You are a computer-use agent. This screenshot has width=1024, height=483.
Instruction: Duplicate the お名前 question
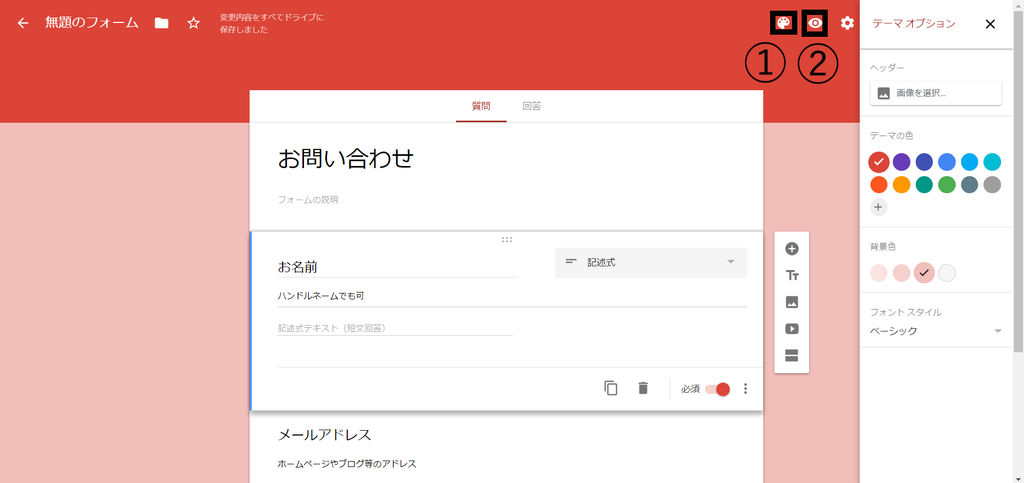pyautogui.click(x=611, y=388)
